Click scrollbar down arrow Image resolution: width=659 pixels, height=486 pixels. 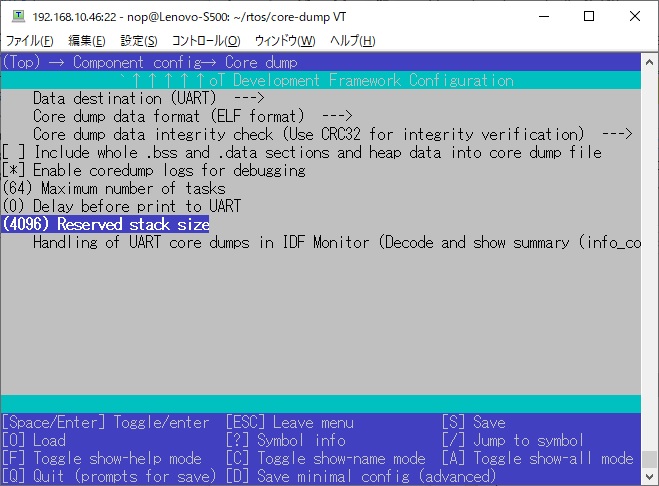coord(649,477)
